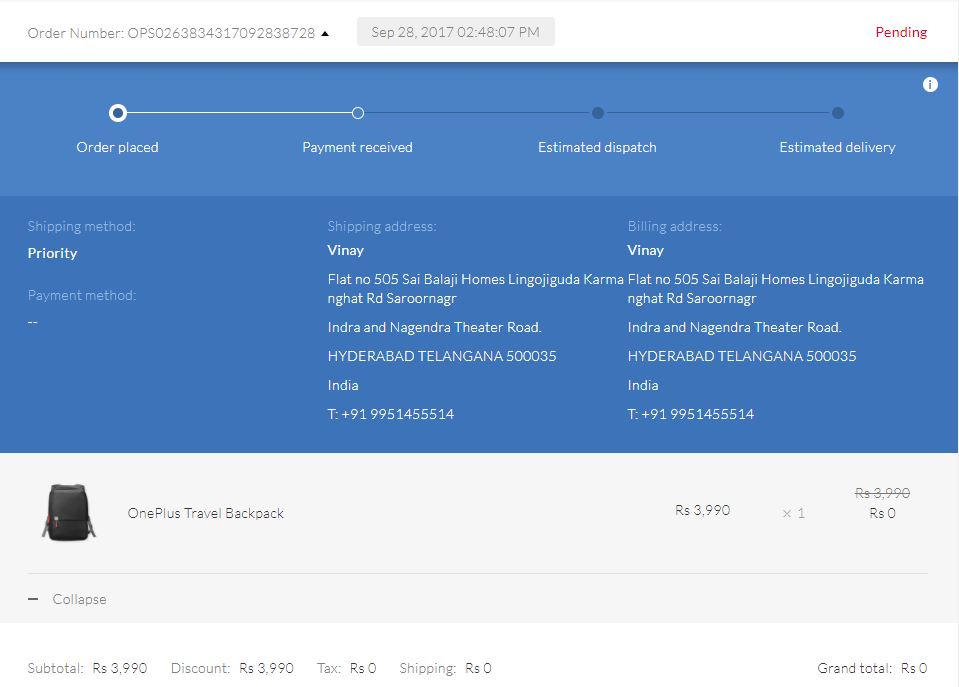Collapse order via arrow beside order number

(x=325, y=34)
